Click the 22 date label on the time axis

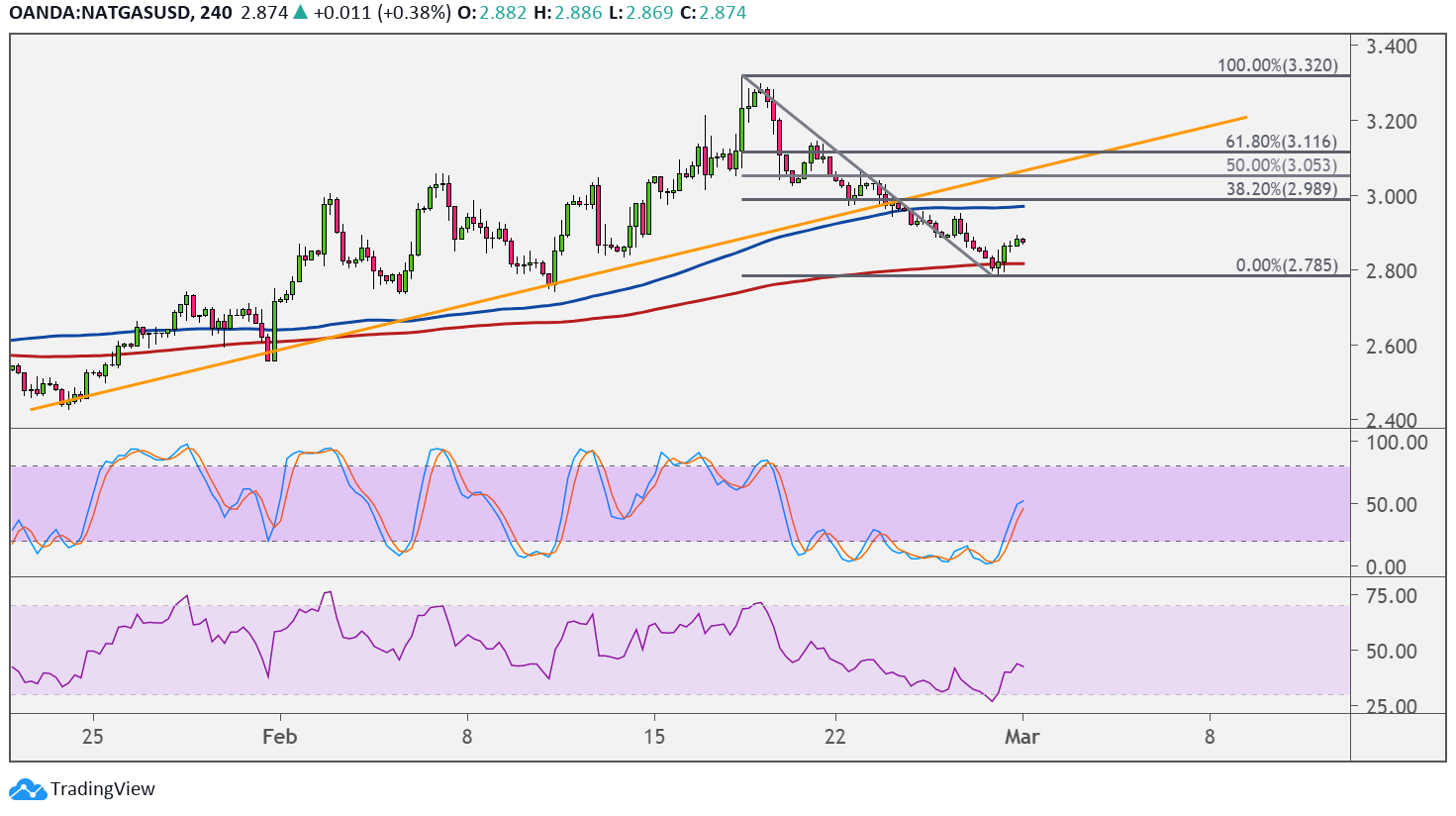coord(835,737)
